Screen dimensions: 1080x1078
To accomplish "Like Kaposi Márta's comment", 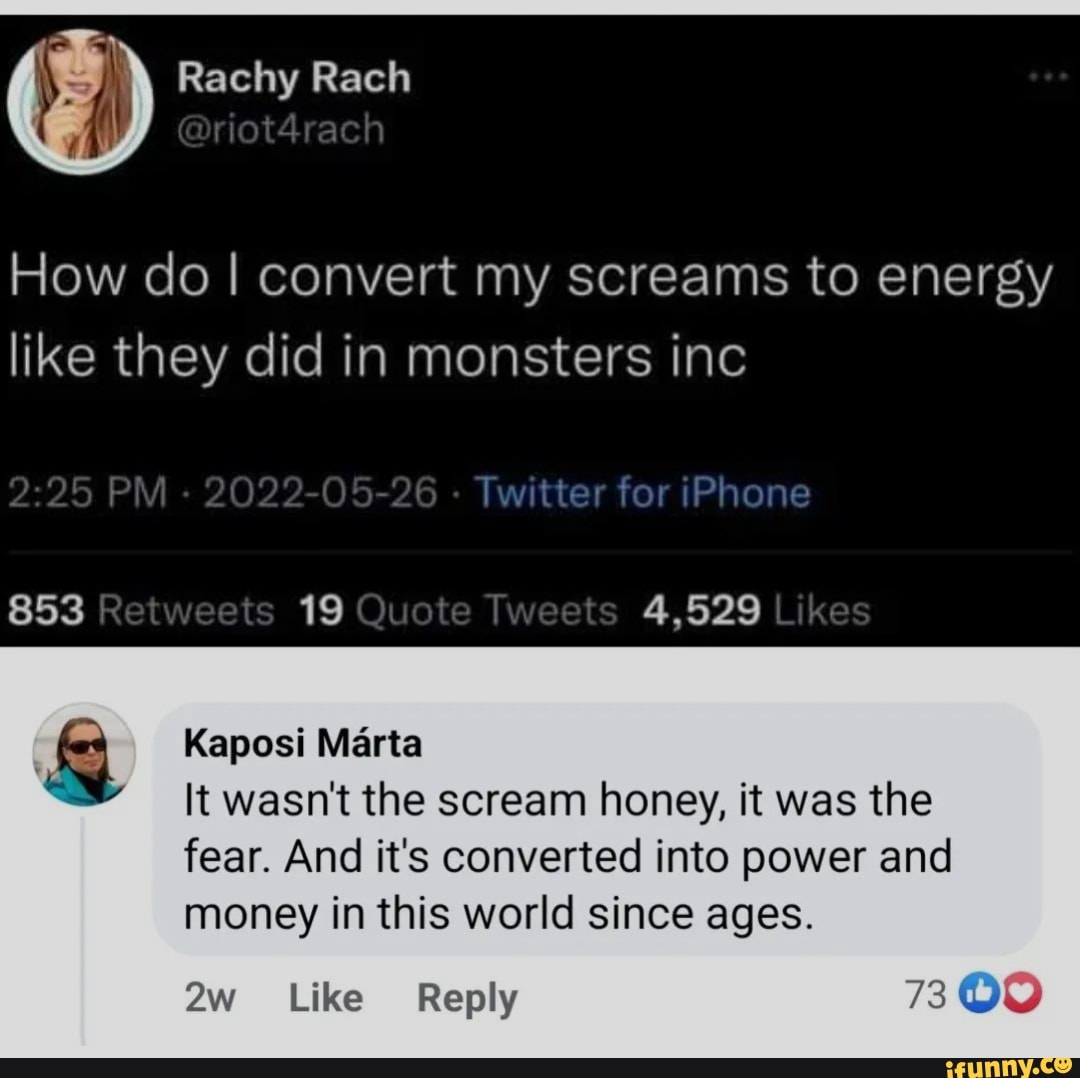I will 324,996.
